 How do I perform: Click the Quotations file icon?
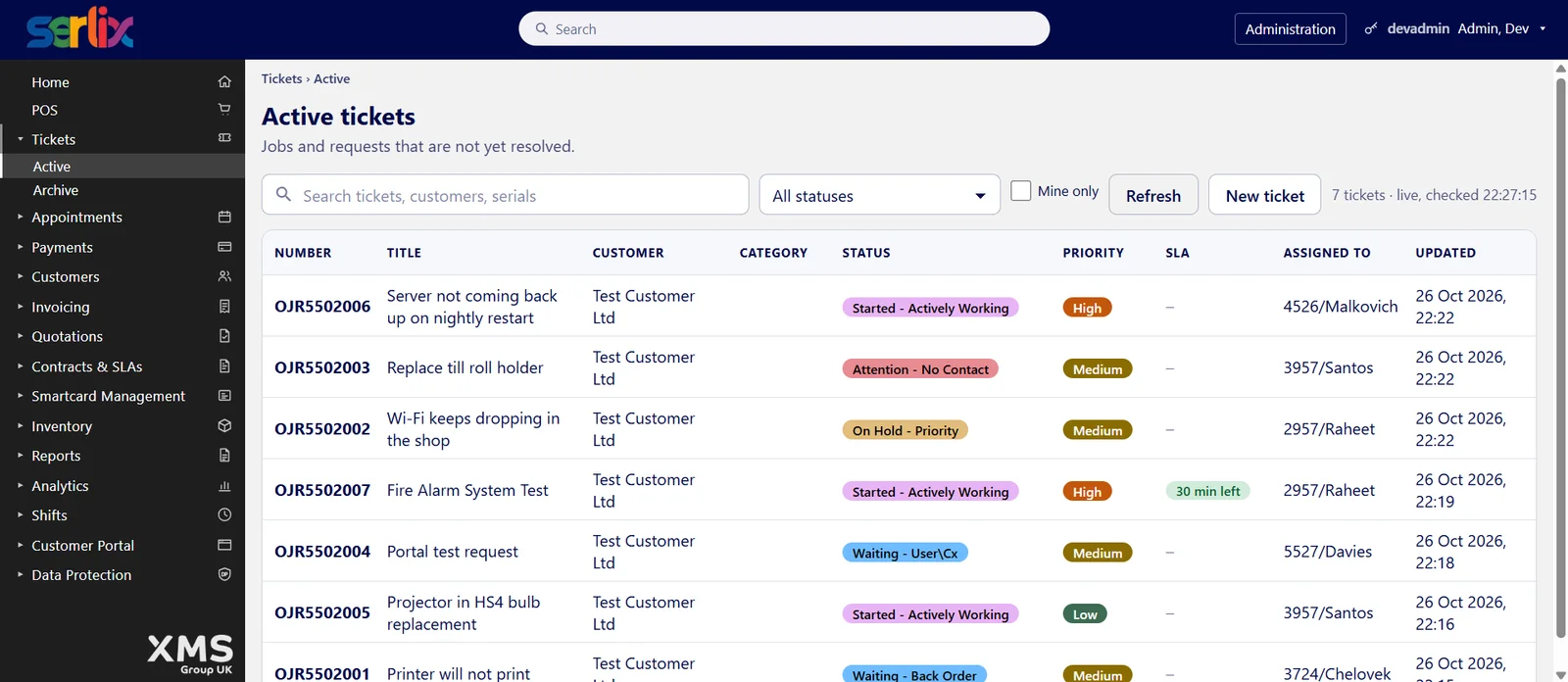point(224,336)
